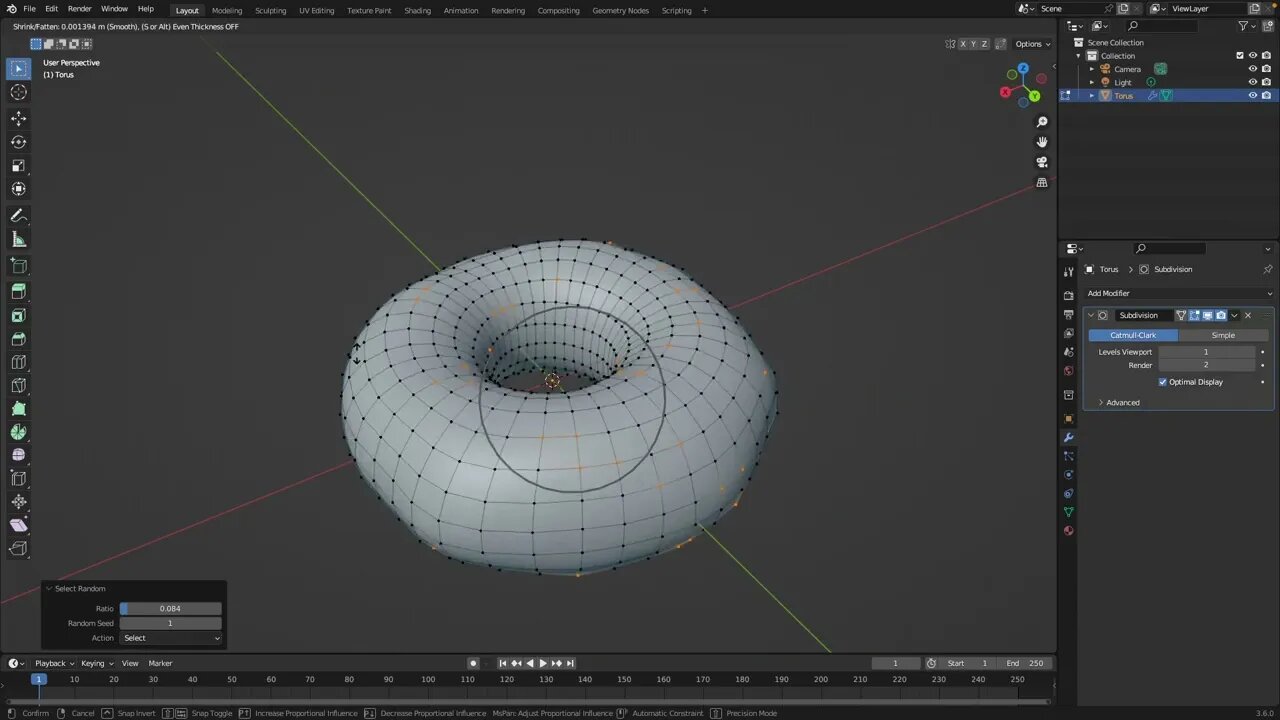Switch to the Sculpting workspace tab
Image resolution: width=1280 pixels, height=720 pixels.
[270, 10]
